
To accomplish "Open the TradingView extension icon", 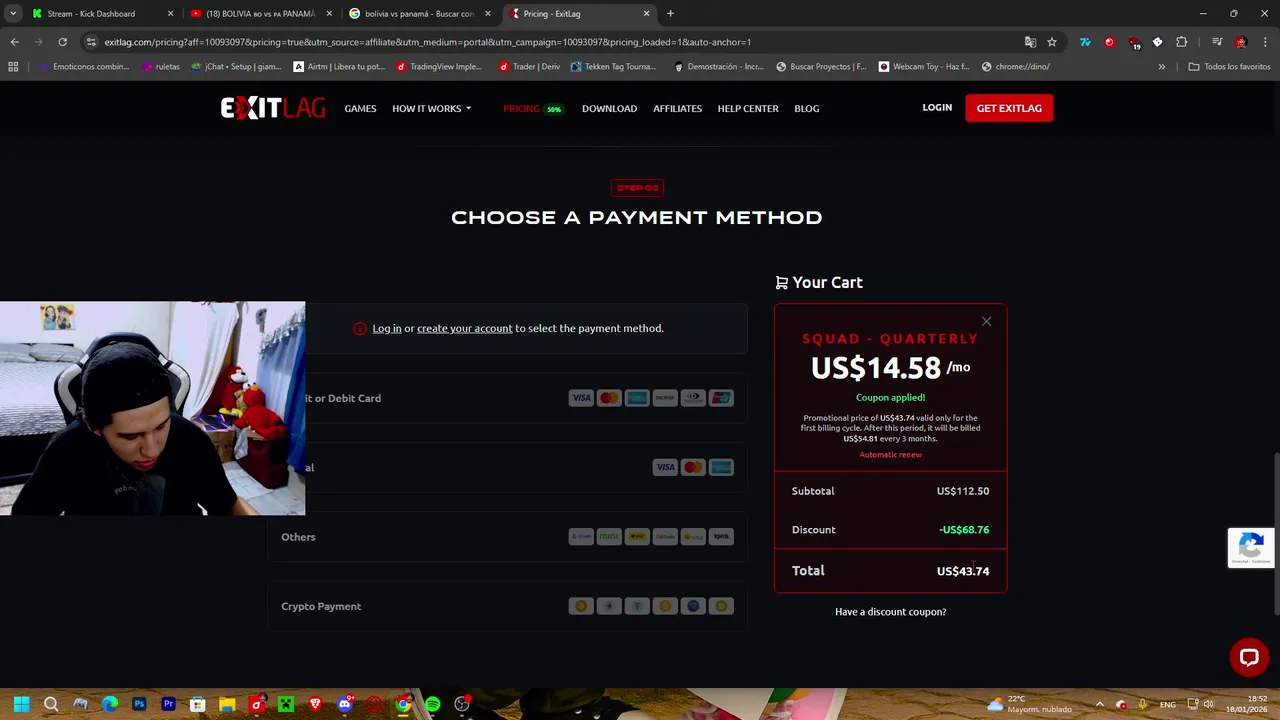I will pyautogui.click(x=1085, y=42).
